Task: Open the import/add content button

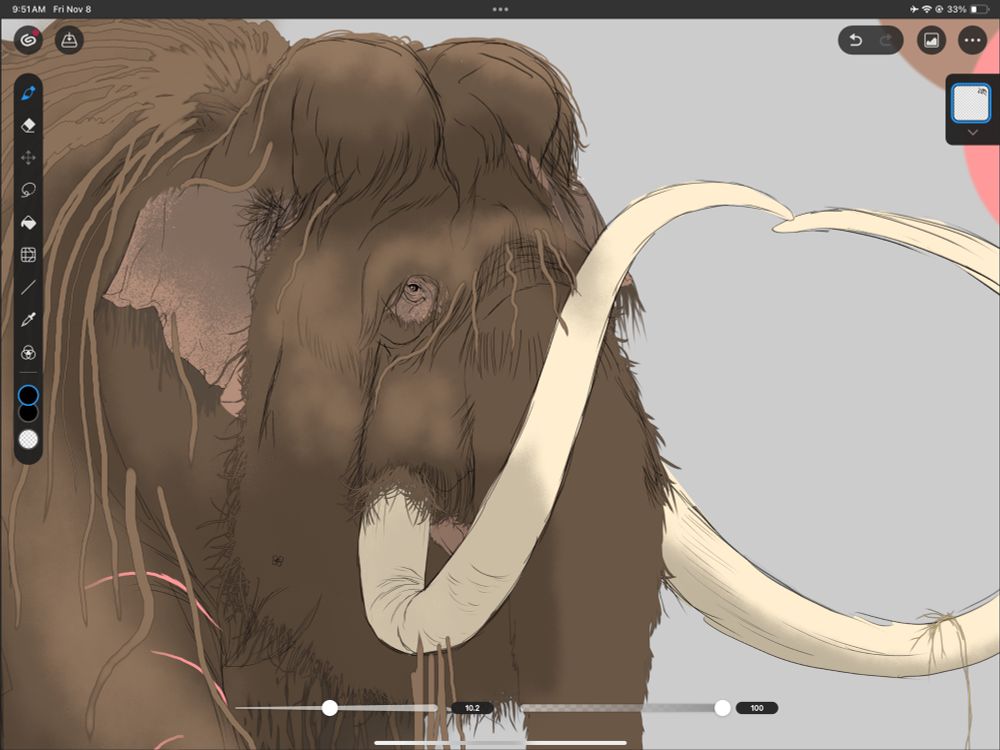Action: 69,40
